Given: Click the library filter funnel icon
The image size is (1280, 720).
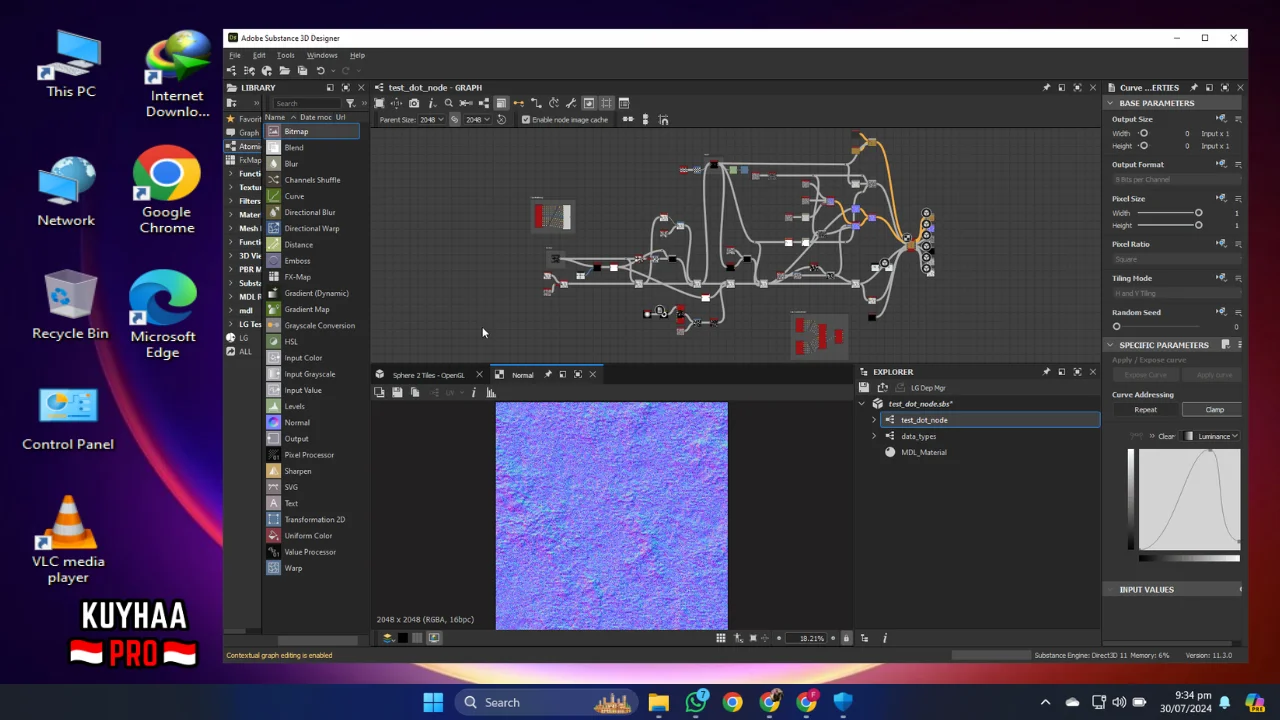Looking at the screenshot, I should [350, 103].
